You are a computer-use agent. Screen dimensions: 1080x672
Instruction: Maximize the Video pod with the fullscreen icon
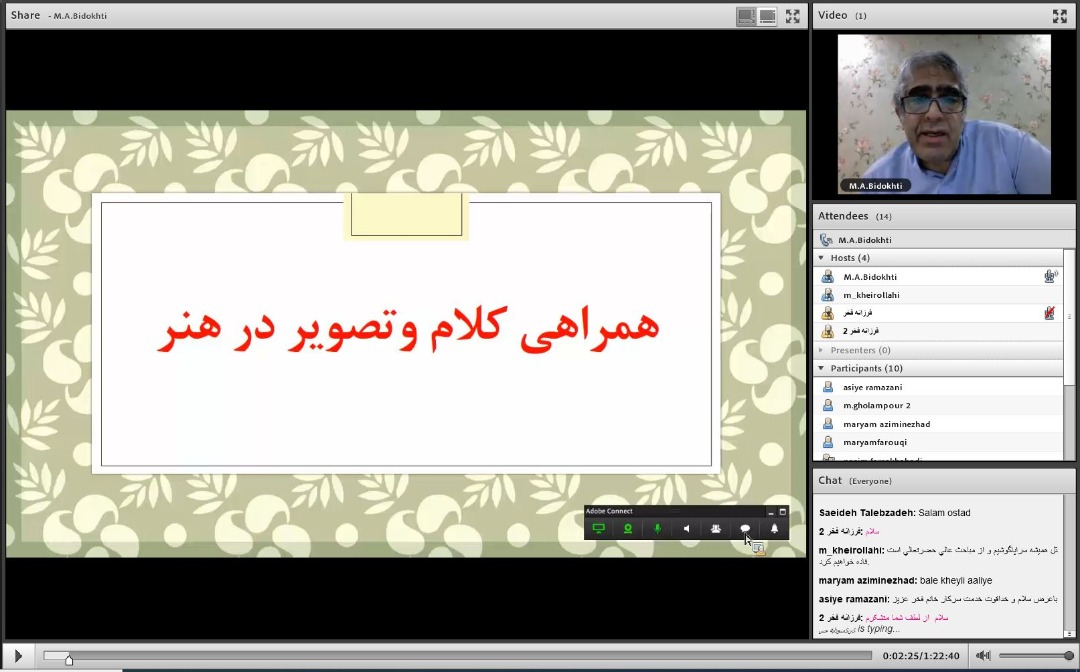[1059, 16]
